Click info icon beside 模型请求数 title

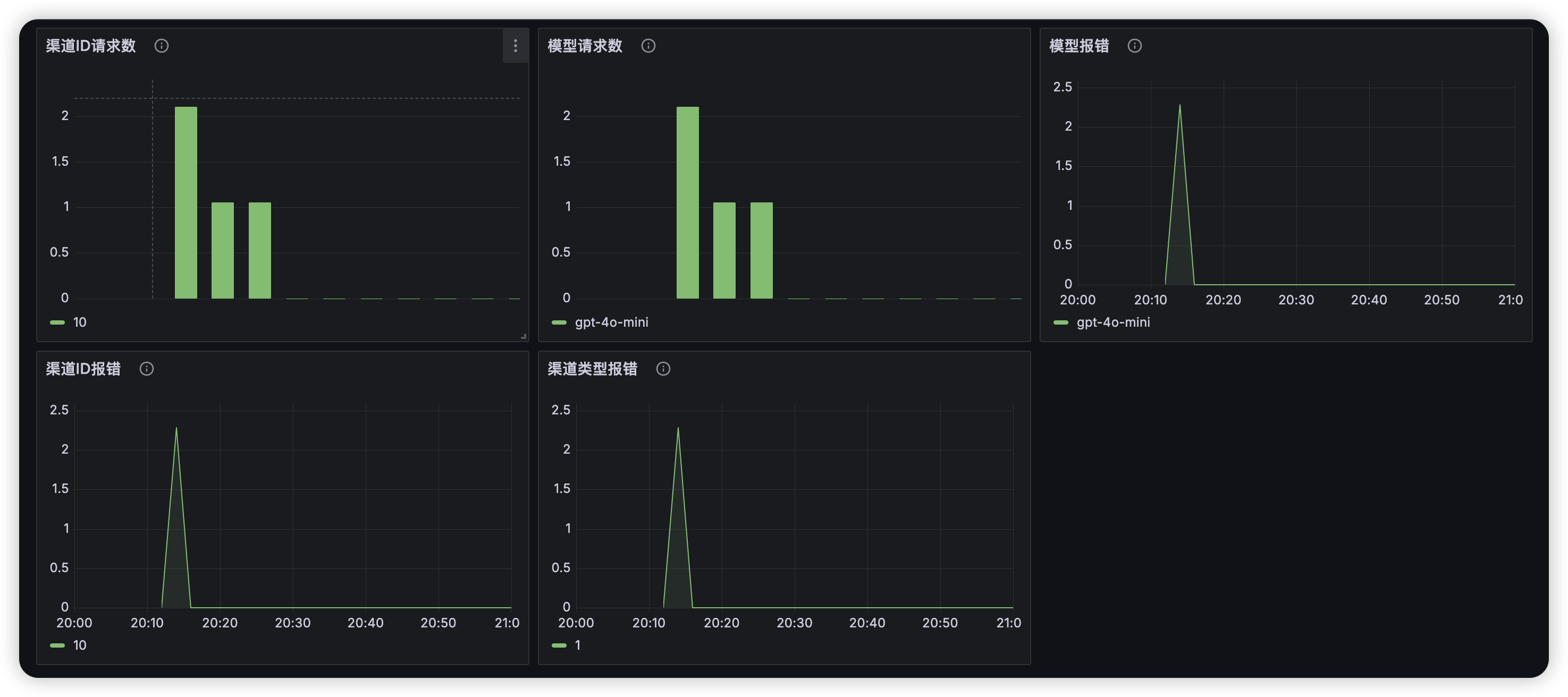tap(648, 46)
